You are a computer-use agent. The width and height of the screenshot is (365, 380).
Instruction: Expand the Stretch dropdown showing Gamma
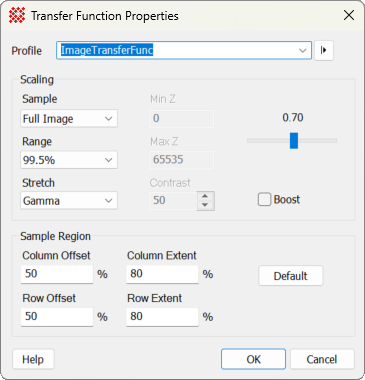pos(69,201)
